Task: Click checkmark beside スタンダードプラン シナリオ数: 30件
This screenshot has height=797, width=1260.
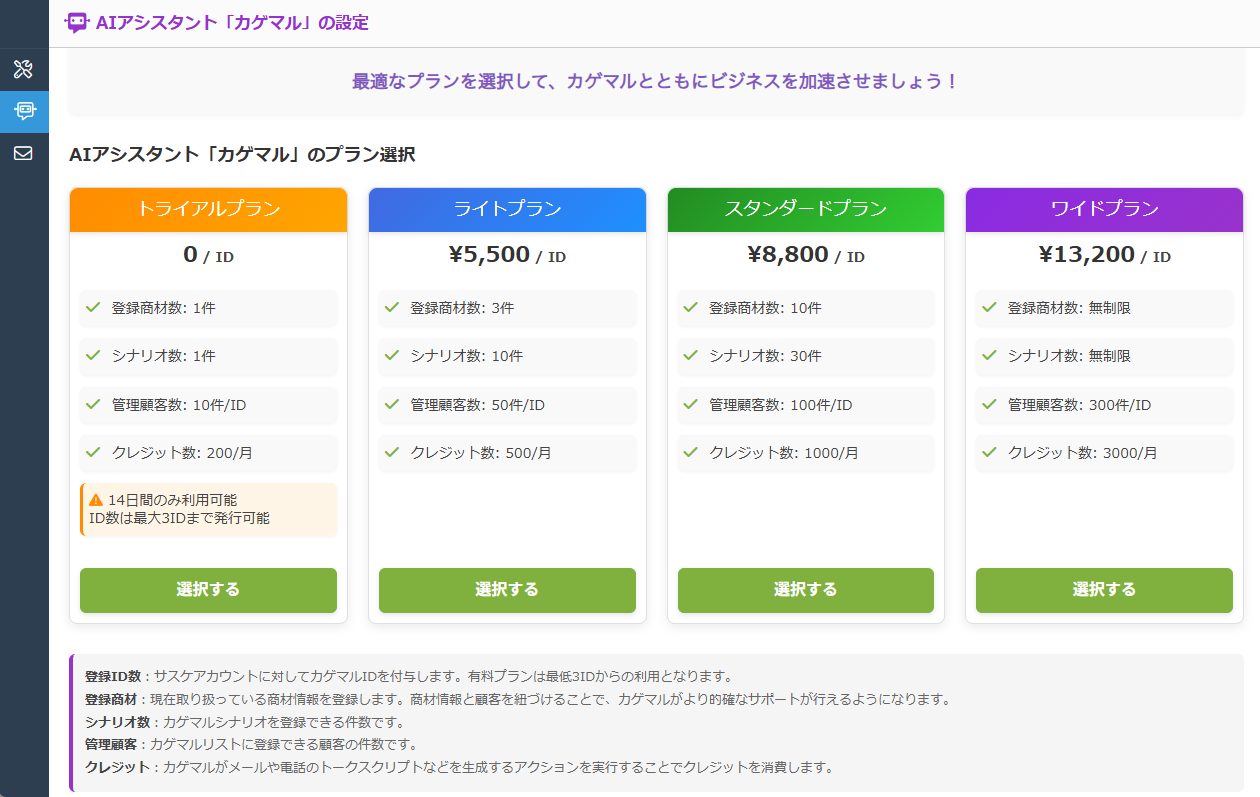Action: tap(690, 355)
